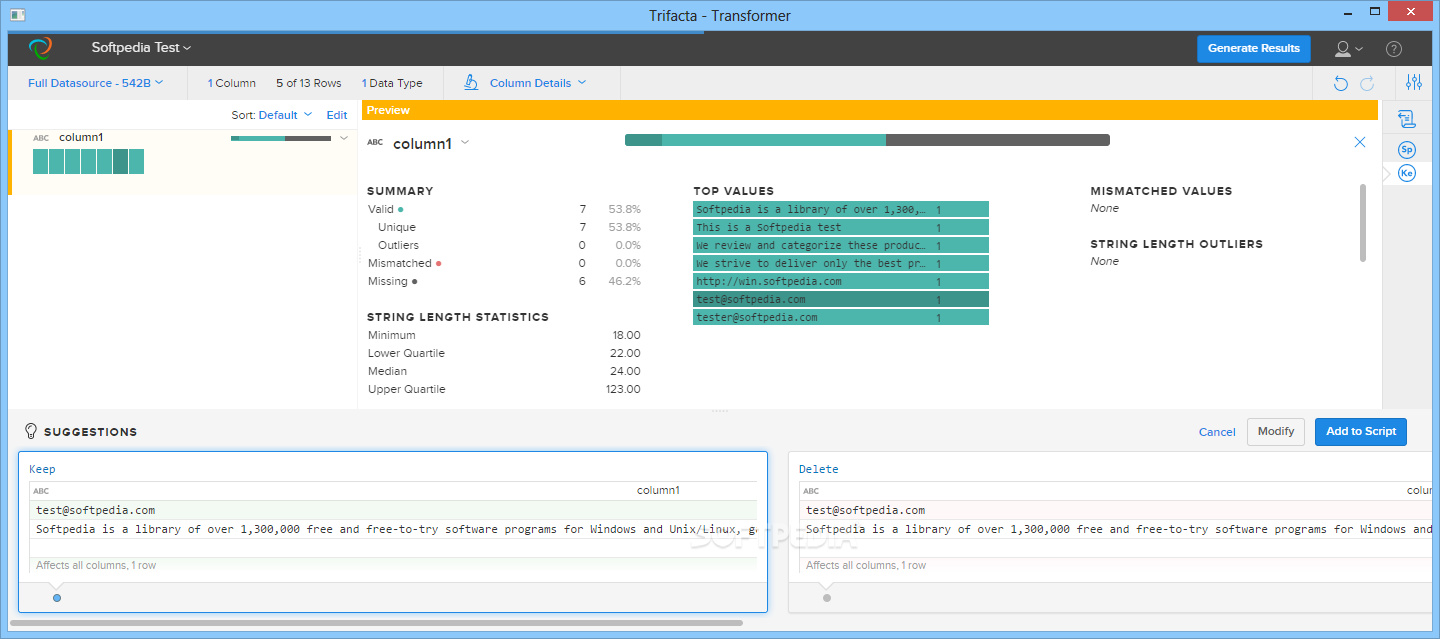The height and width of the screenshot is (639, 1440).
Task: Click the microscope Column Details icon
Action: click(x=470, y=83)
